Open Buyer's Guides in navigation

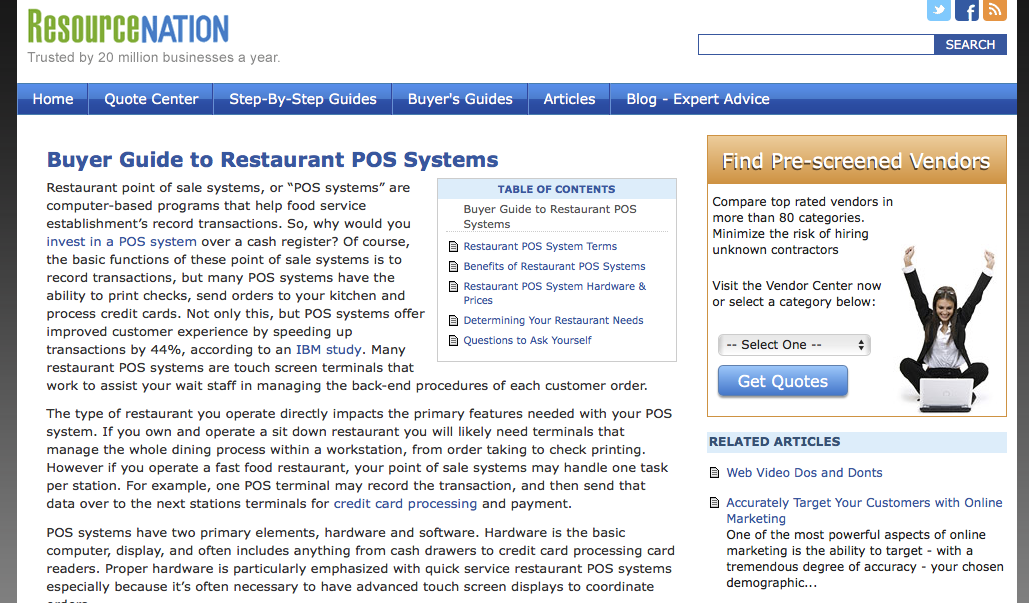[x=460, y=99]
